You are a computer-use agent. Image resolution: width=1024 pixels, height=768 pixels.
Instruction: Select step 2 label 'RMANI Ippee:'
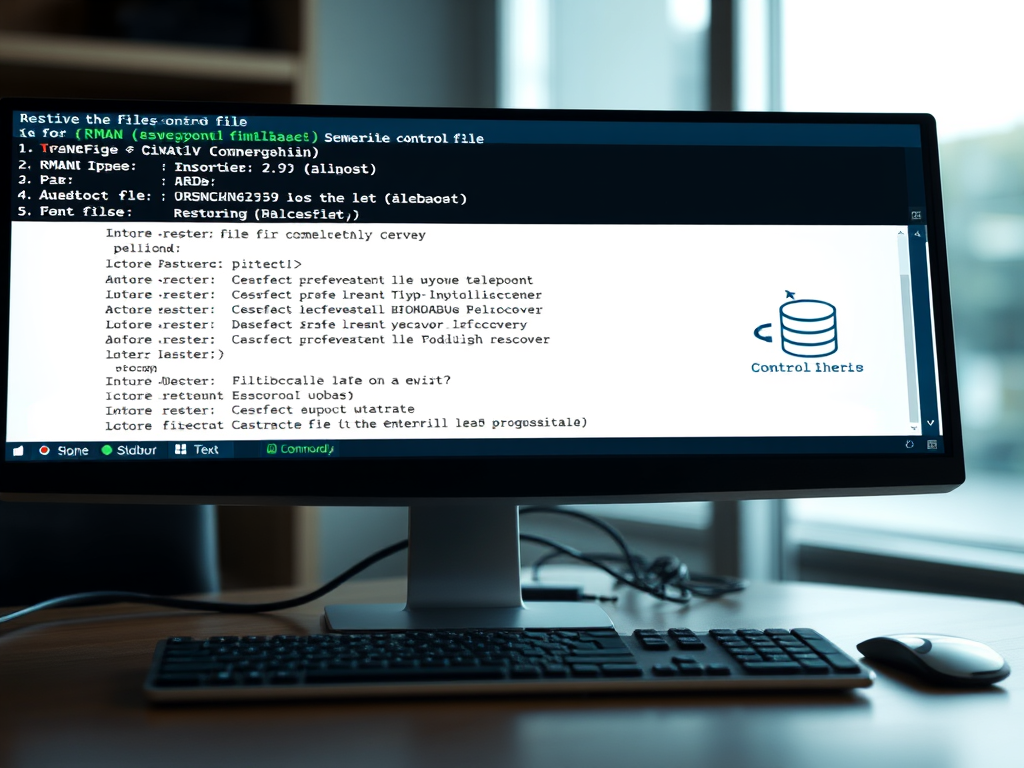pos(88,165)
